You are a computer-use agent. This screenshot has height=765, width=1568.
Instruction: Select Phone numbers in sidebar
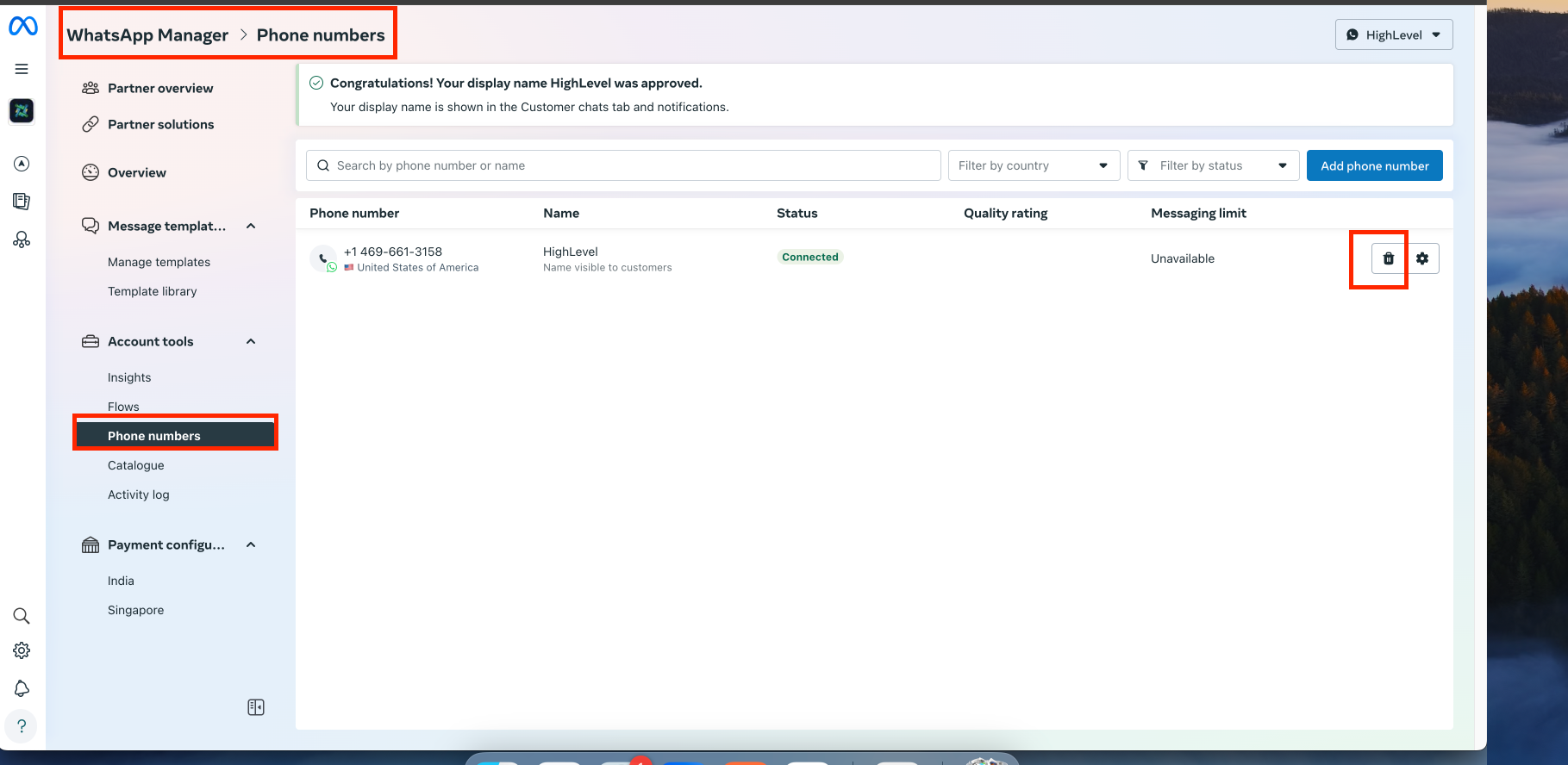175,435
